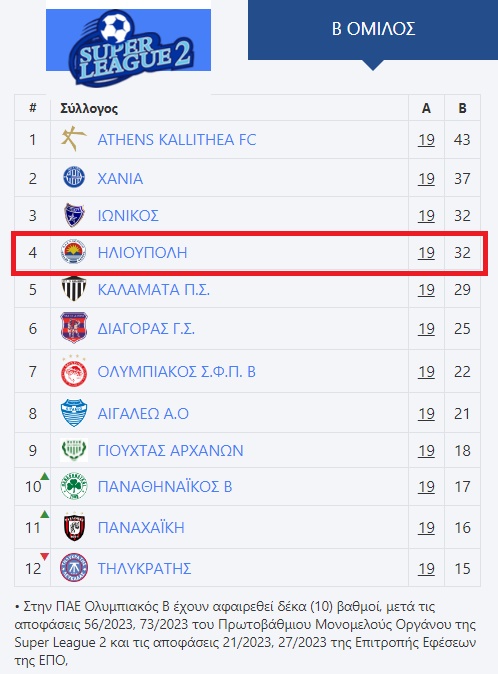Click the ΗΛΙΟΥΠΟΛΗ sun crest icon
The width and height of the screenshot is (498, 674).
pyautogui.click(x=73, y=252)
